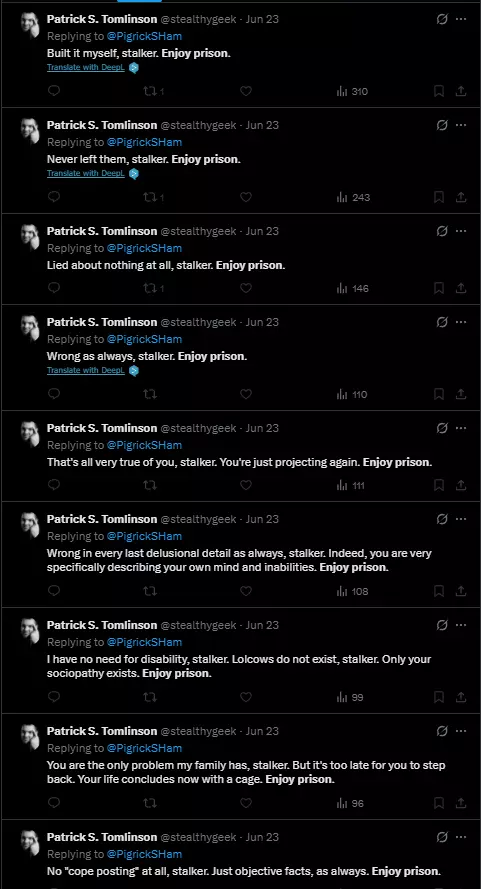
Task: Open Grok icon on the 'Lolcows' tweet
Action: click(x=442, y=625)
